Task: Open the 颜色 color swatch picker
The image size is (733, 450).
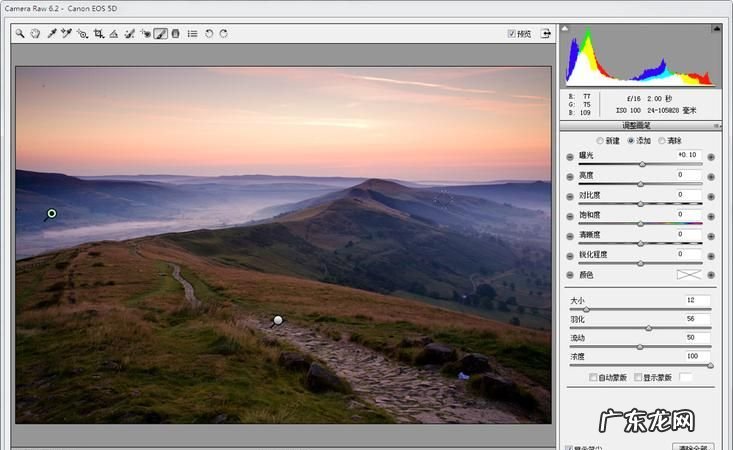Action: pyautogui.click(x=689, y=274)
